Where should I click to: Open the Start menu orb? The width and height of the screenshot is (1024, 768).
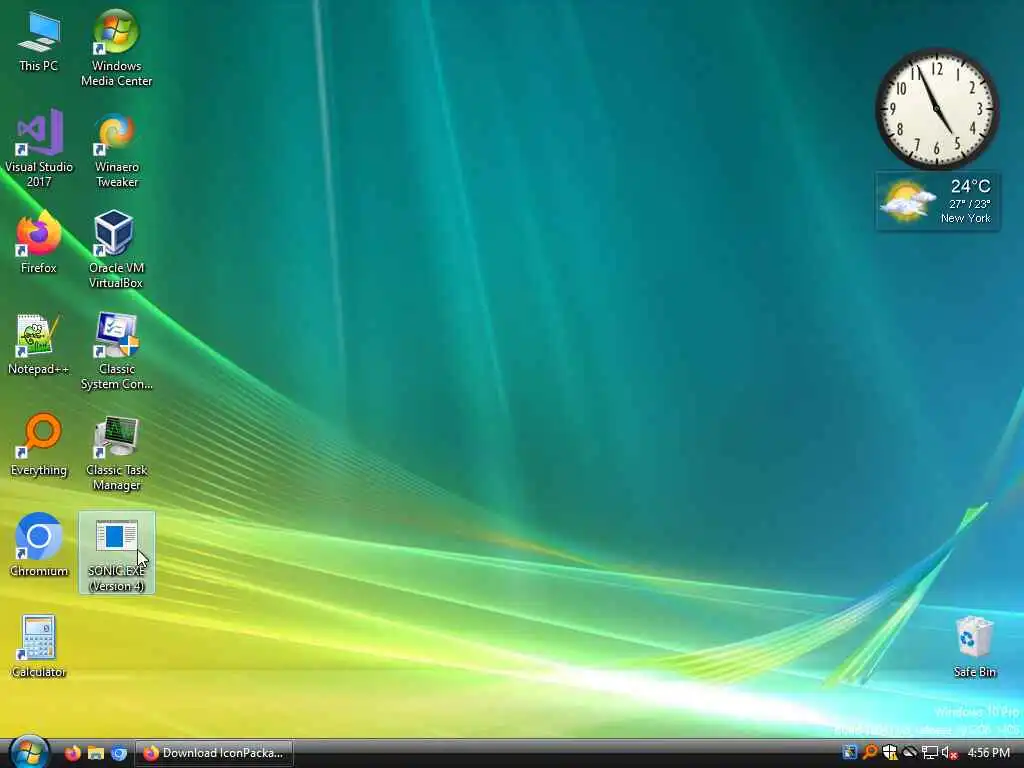[28, 752]
